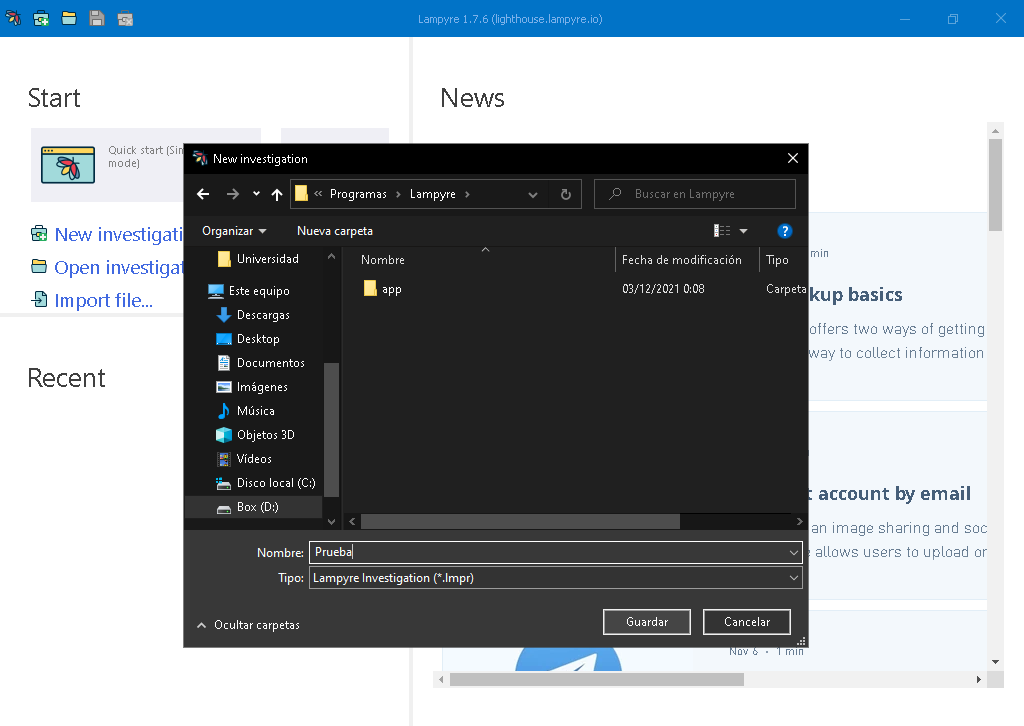Collapse folders with Ocultar carpetas
Viewport: 1024px width, 726px height.
tap(248, 625)
